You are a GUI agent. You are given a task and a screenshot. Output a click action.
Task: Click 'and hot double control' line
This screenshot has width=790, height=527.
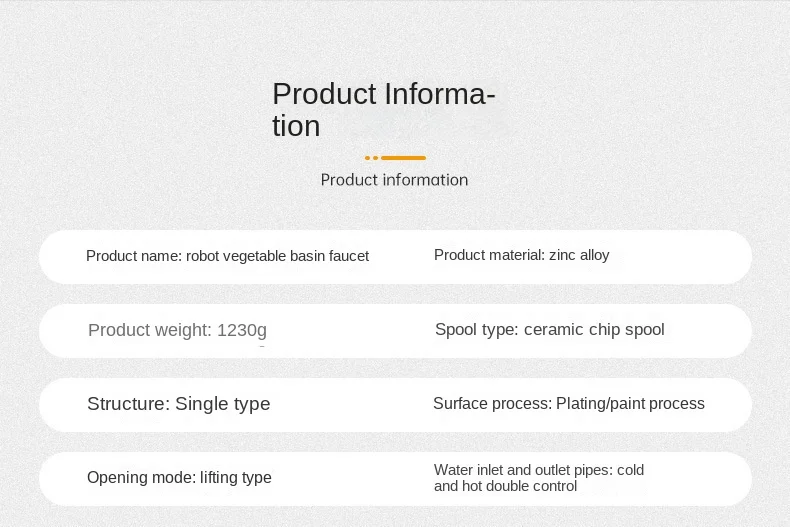point(505,486)
